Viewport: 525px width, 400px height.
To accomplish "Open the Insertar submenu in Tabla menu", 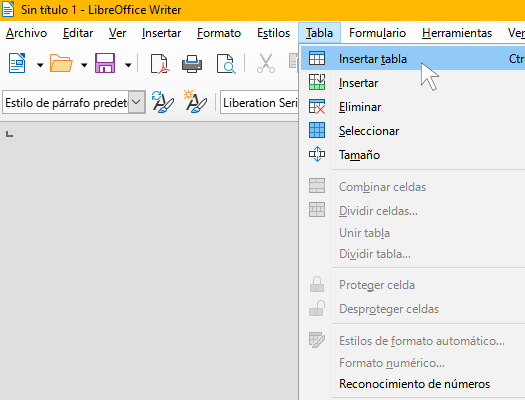I will point(413,83).
